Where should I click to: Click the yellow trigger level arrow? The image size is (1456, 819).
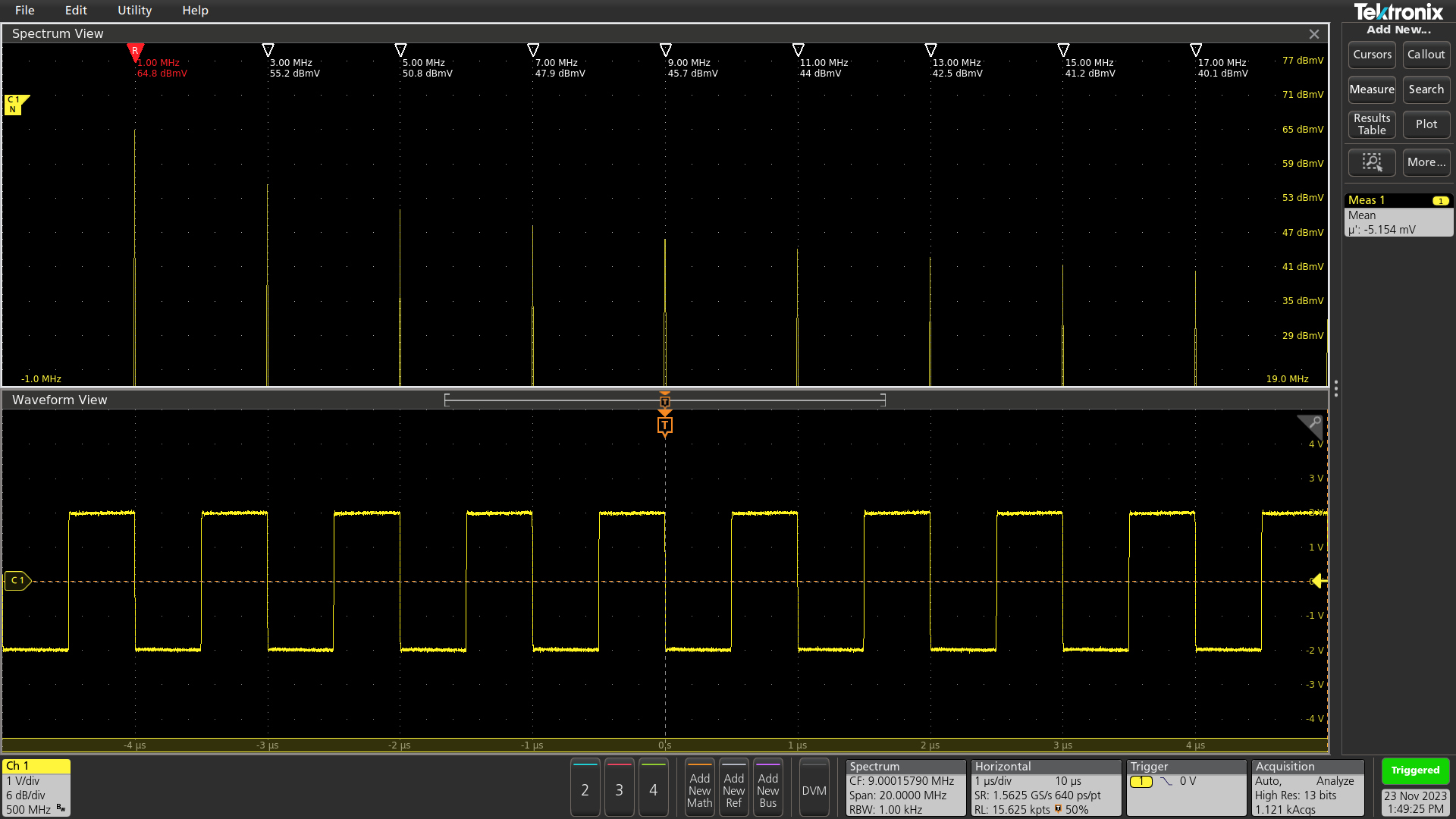(1319, 581)
